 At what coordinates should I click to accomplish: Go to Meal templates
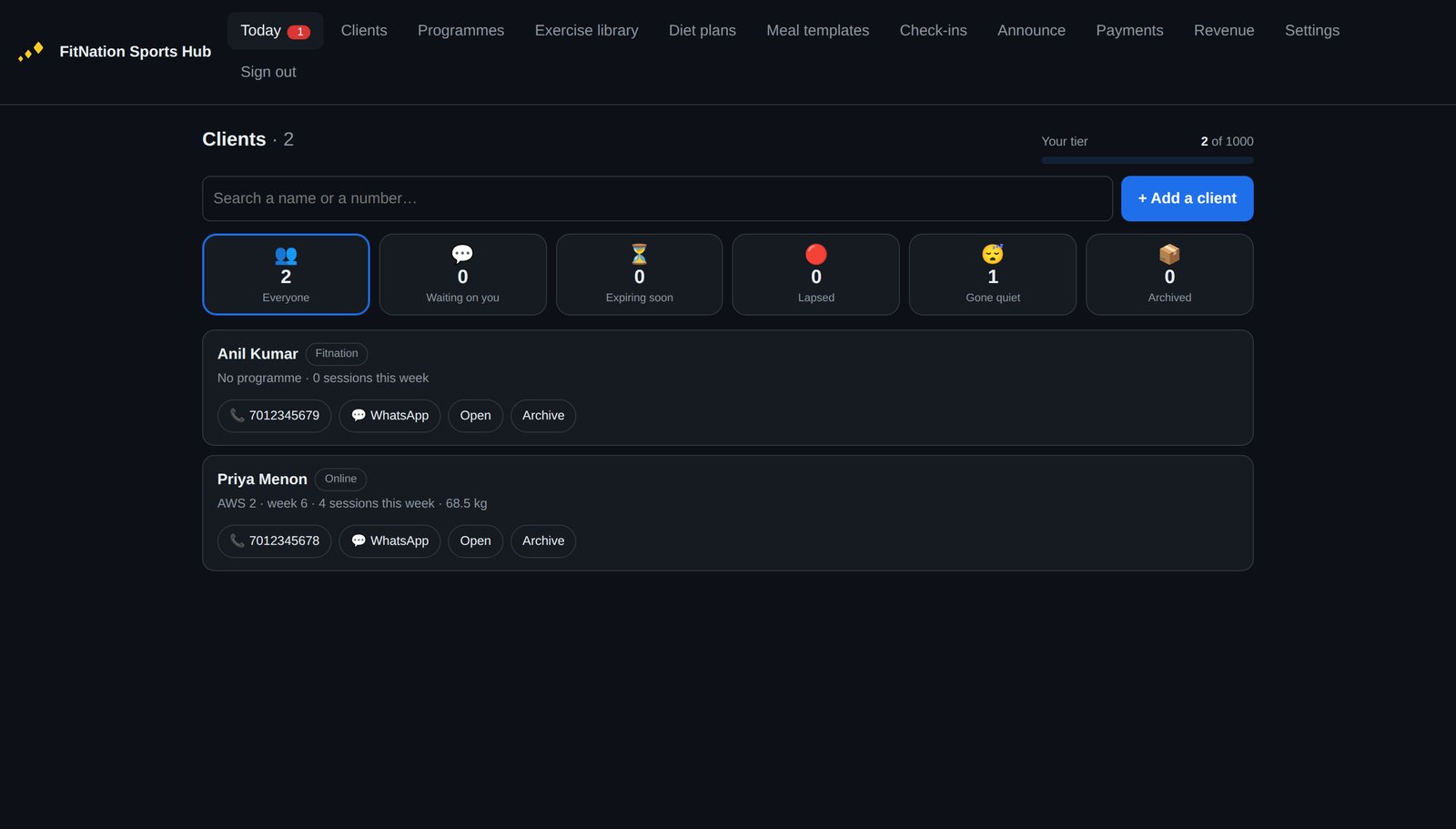tap(817, 31)
